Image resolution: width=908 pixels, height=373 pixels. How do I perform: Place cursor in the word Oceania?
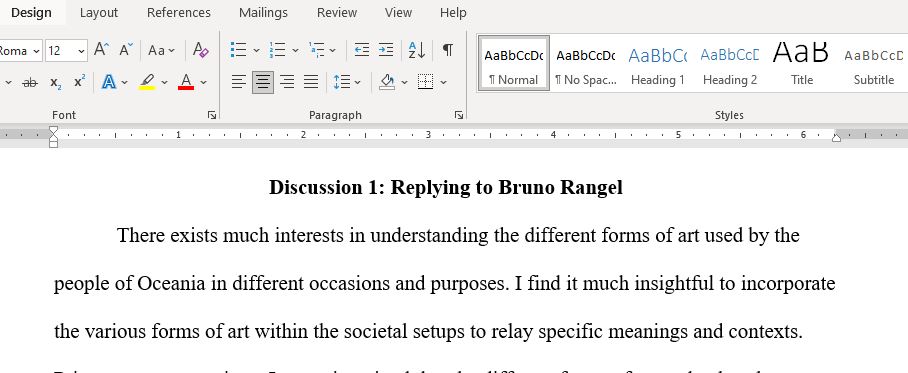(x=171, y=284)
